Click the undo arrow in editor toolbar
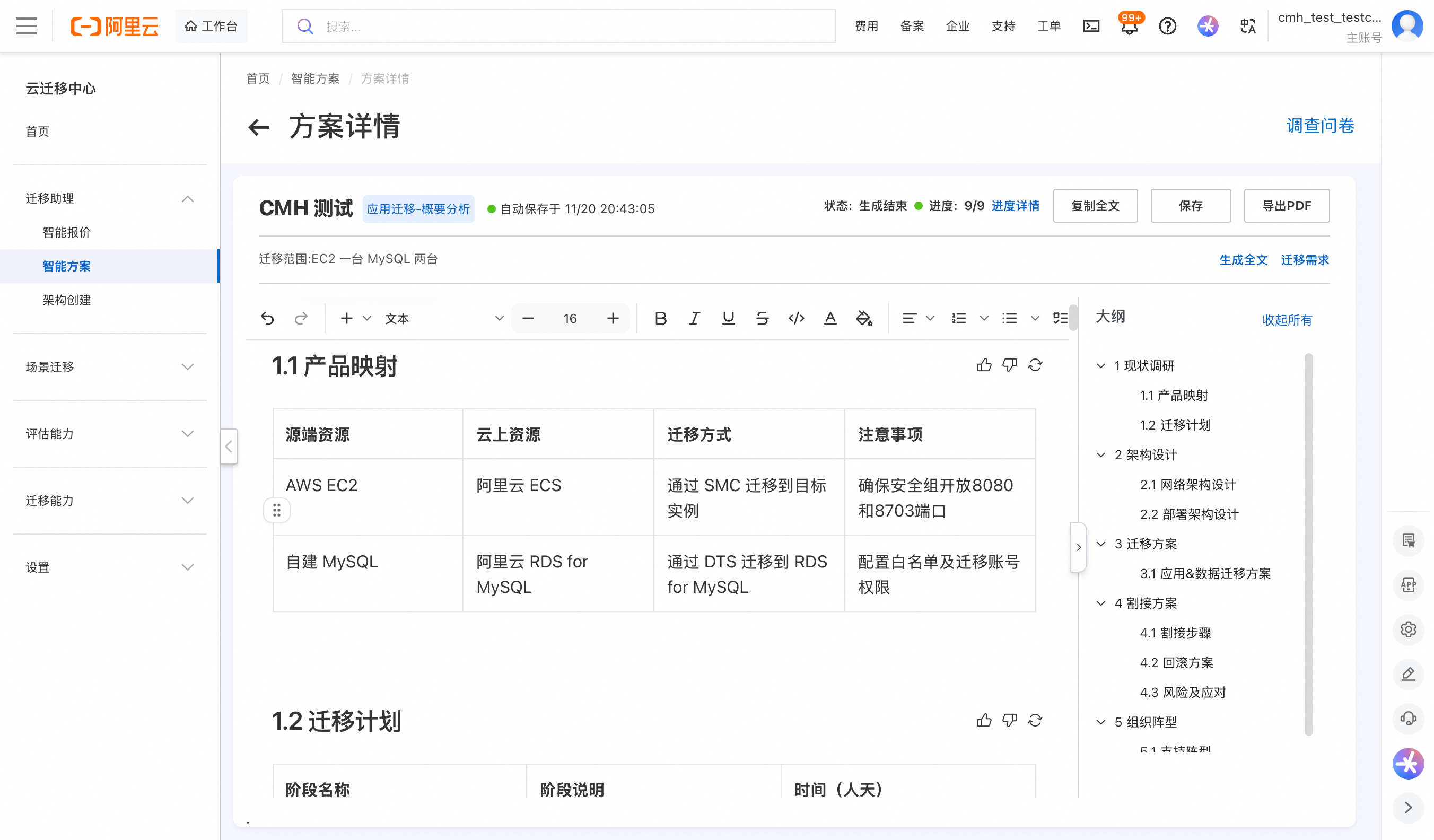This screenshot has width=1434, height=840. click(x=267, y=318)
